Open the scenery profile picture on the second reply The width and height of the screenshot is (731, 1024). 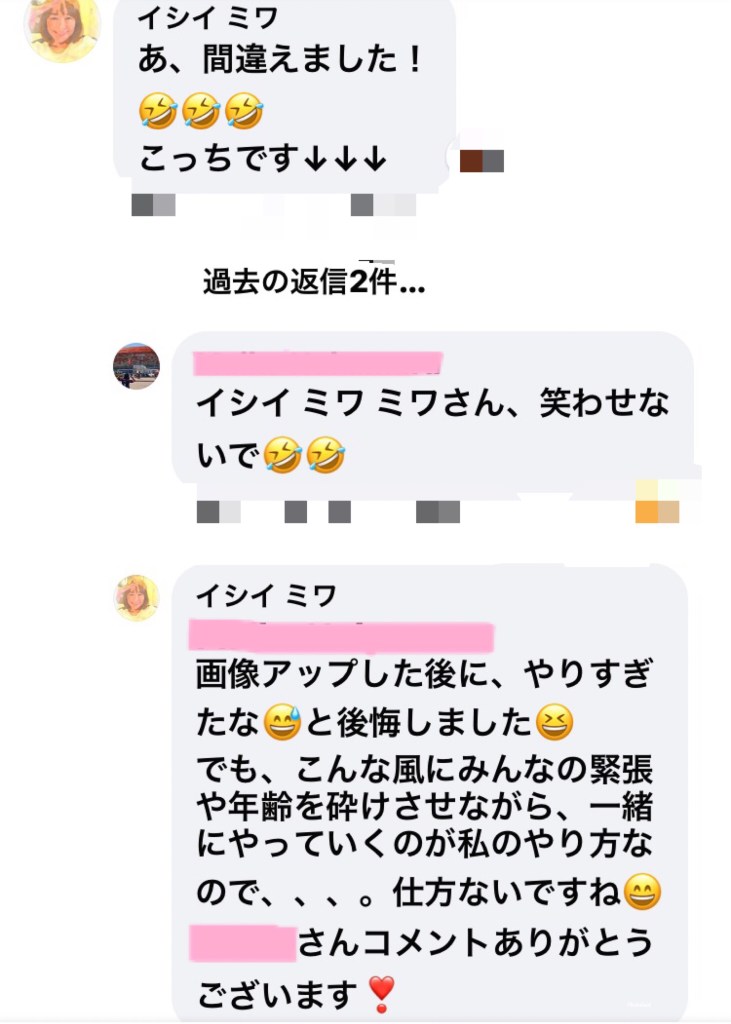137,366
